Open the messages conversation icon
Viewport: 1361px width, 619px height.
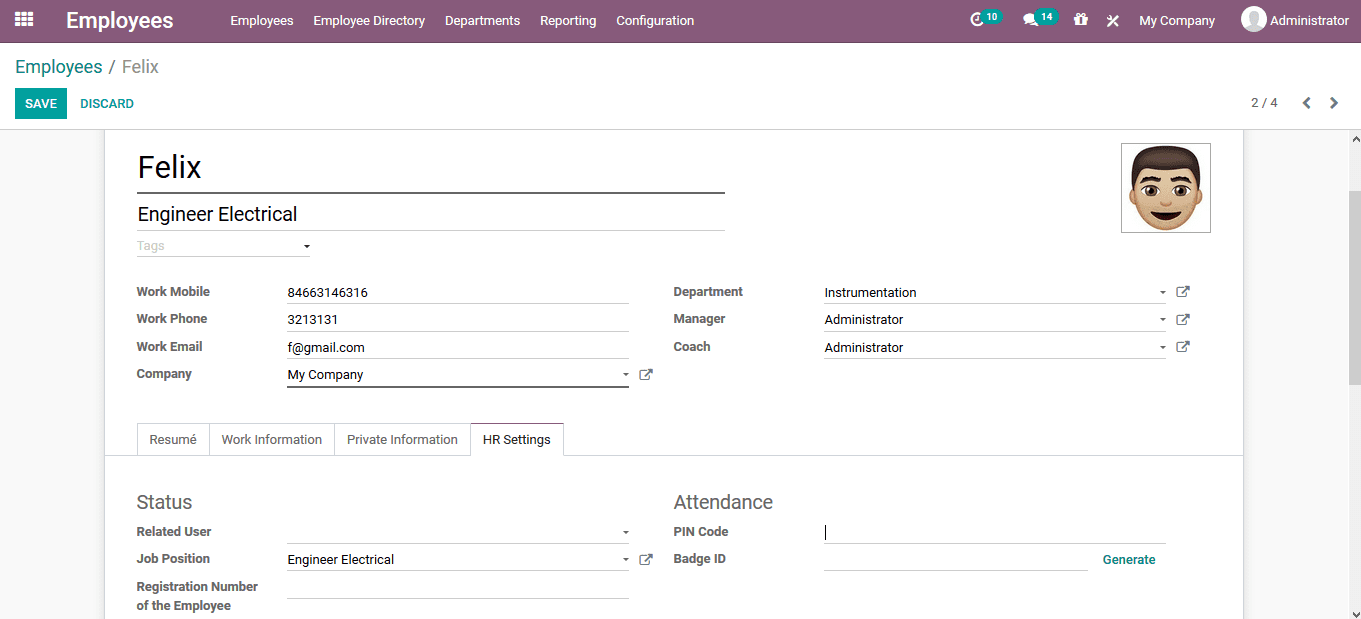click(x=1032, y=20)
